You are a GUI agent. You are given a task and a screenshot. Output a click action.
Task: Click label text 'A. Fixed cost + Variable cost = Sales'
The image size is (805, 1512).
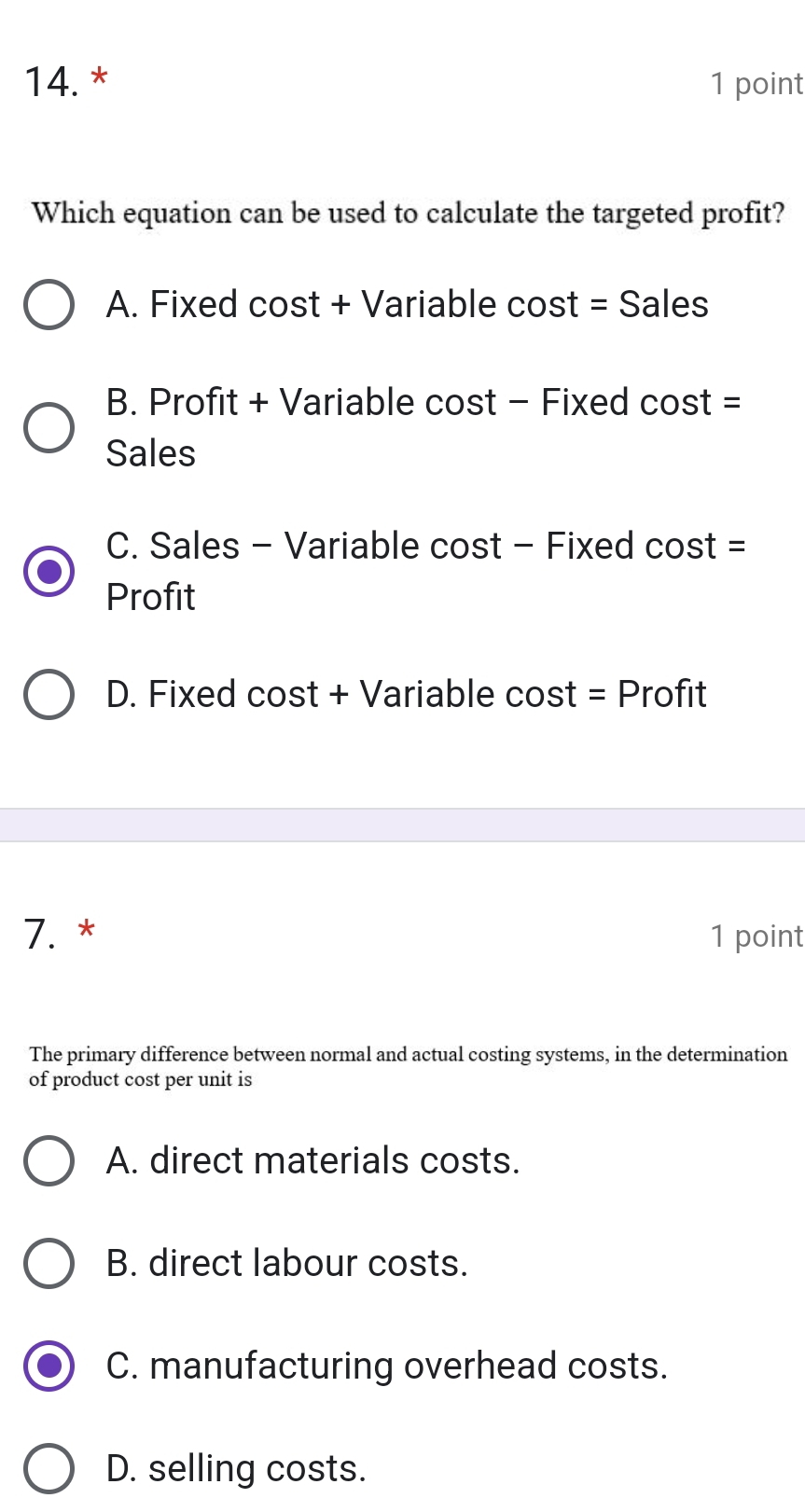coord(407,304)
